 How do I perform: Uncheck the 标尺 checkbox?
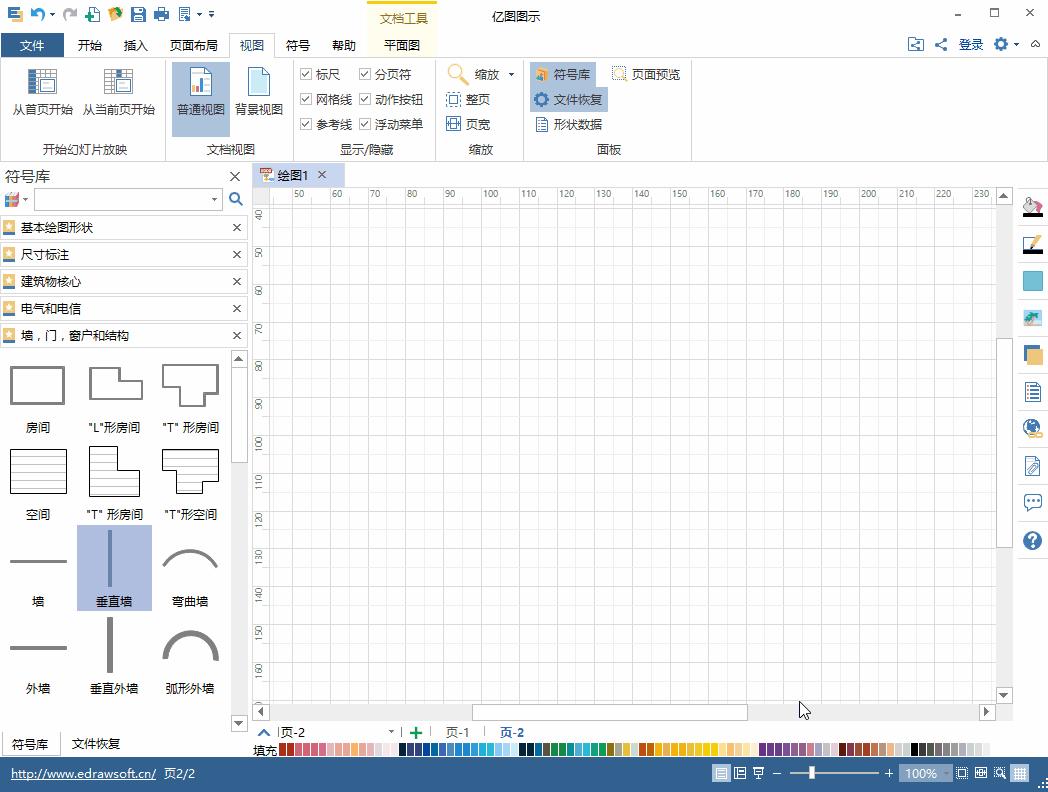point(305,74)
